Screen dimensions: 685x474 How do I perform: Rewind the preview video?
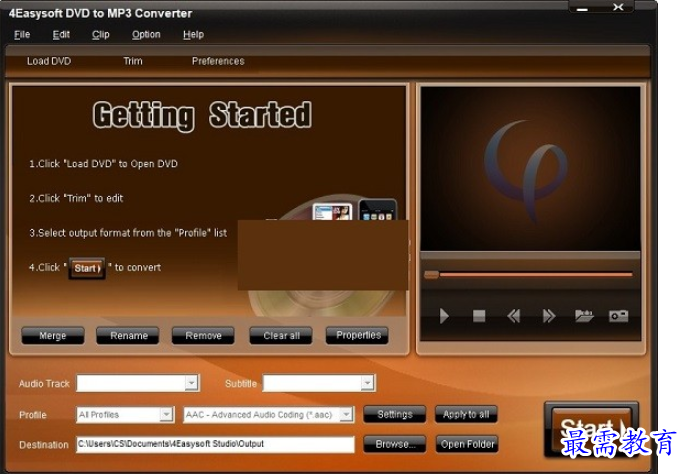(514, 316)
